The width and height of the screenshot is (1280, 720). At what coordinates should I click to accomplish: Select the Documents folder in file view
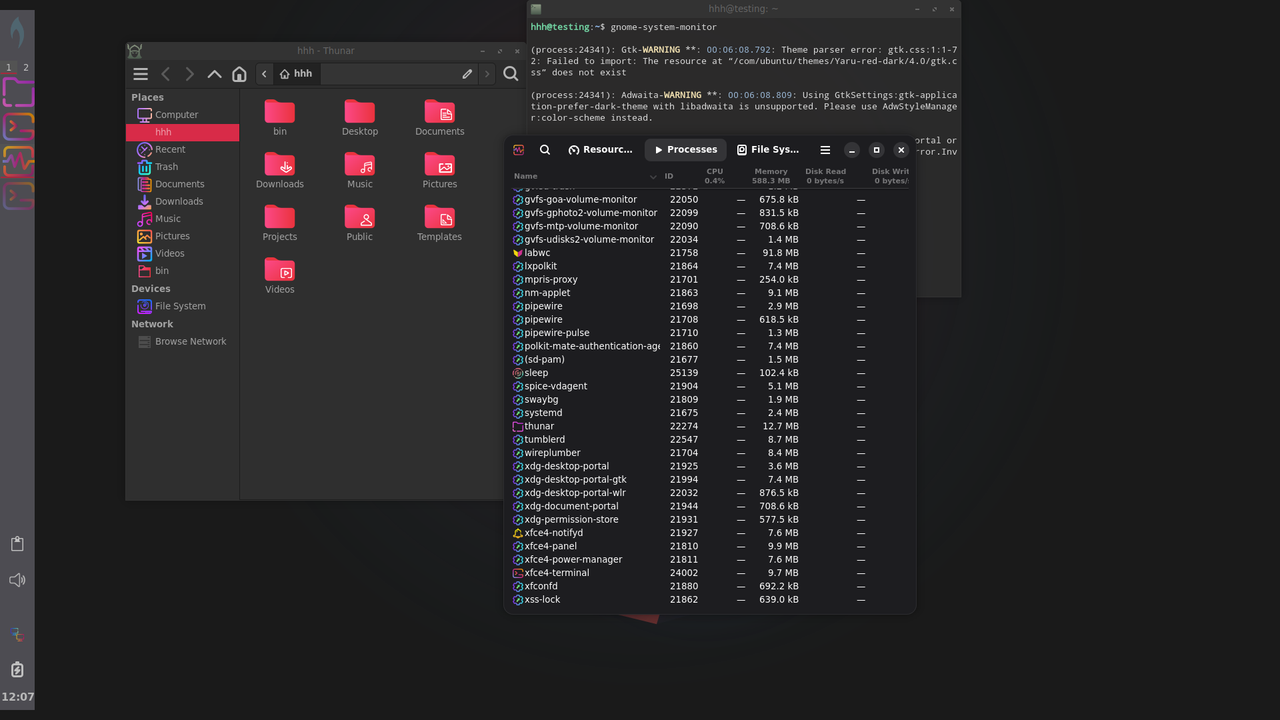(x=440, y=112)
